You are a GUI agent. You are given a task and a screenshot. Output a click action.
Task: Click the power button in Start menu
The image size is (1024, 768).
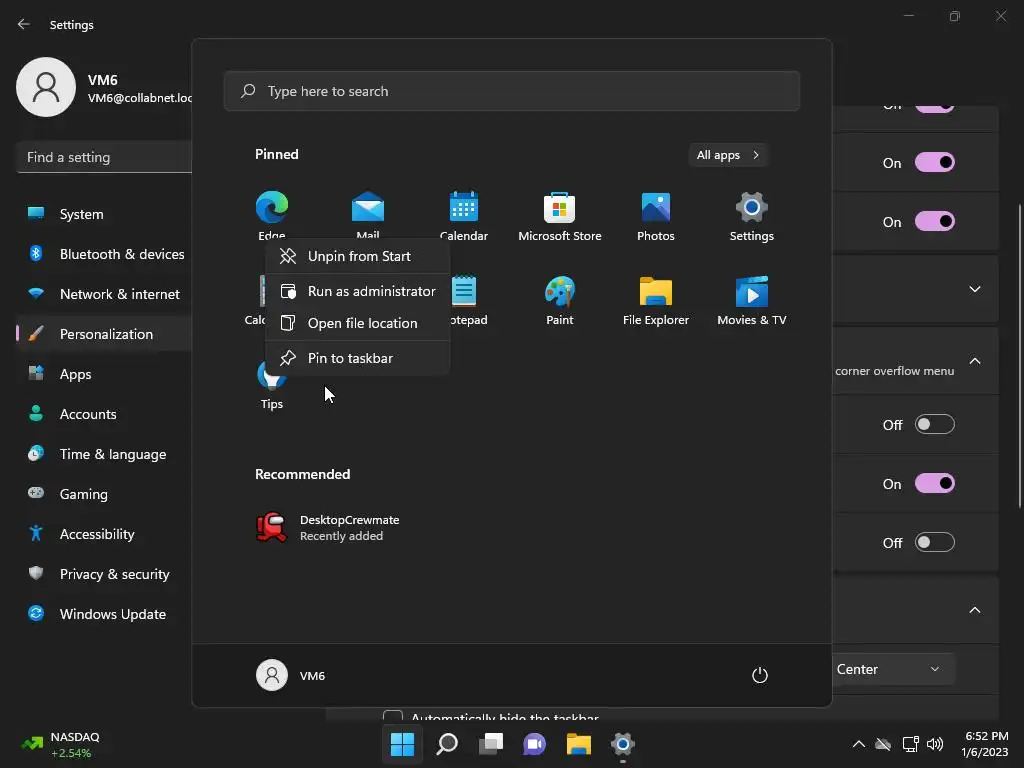760,675
